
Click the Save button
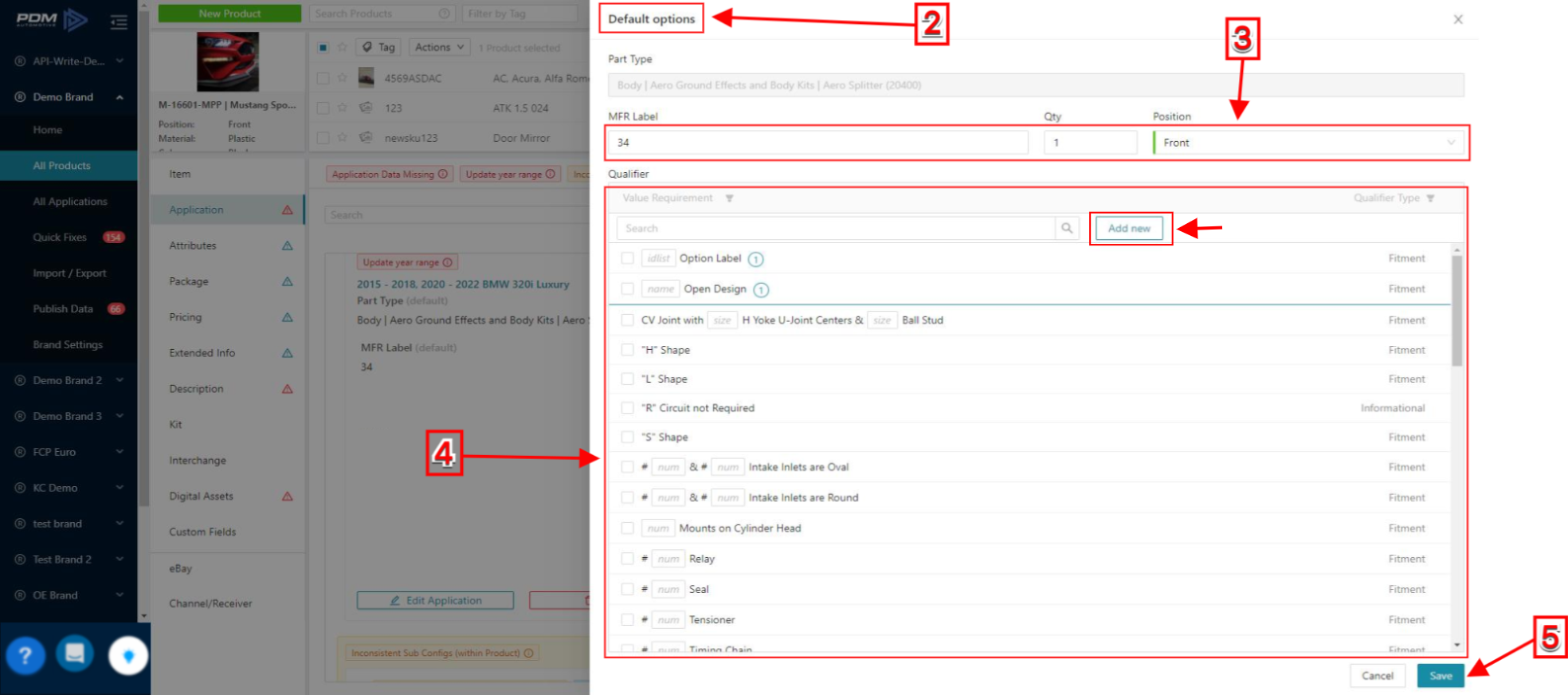[1441, 676]
